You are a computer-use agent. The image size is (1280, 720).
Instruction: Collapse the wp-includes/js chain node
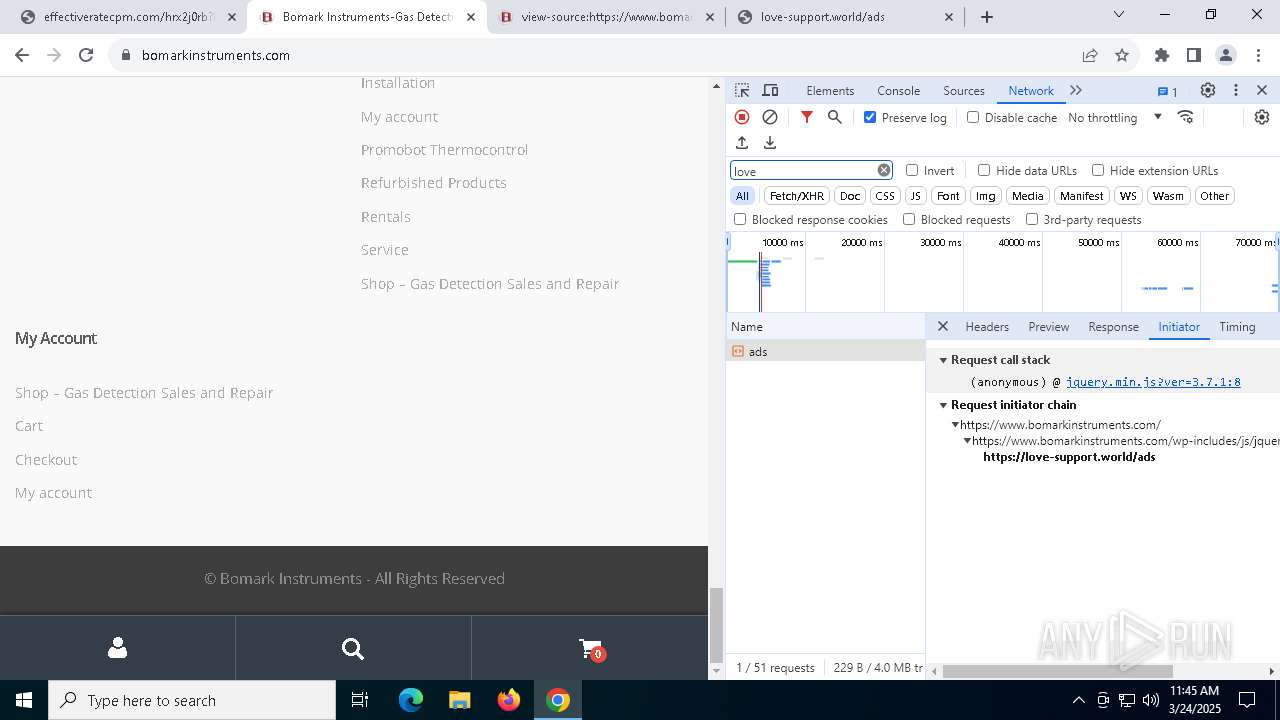click(x=967, y=441)
